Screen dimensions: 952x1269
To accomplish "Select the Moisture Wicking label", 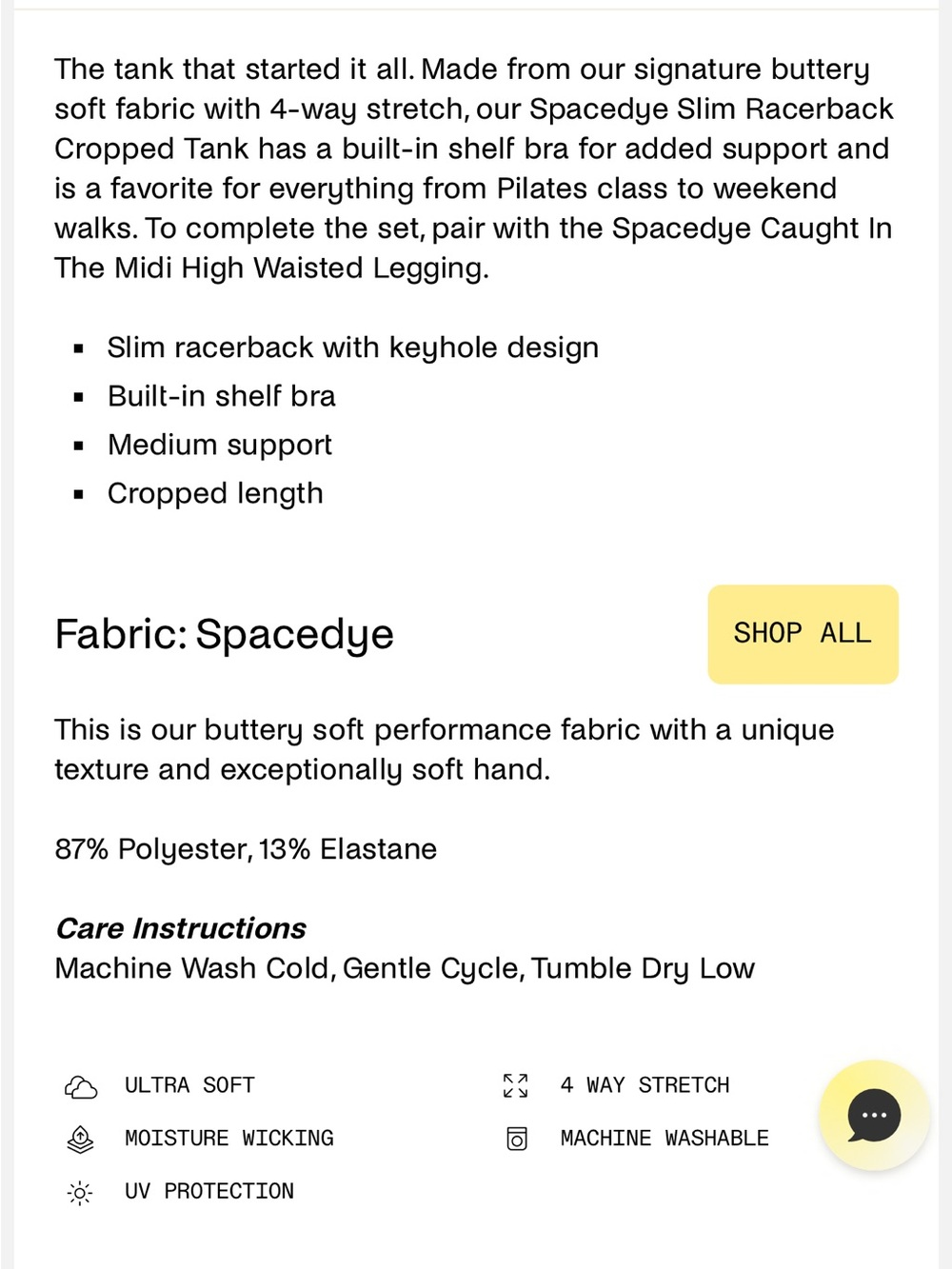I will tap(229, 1139).
